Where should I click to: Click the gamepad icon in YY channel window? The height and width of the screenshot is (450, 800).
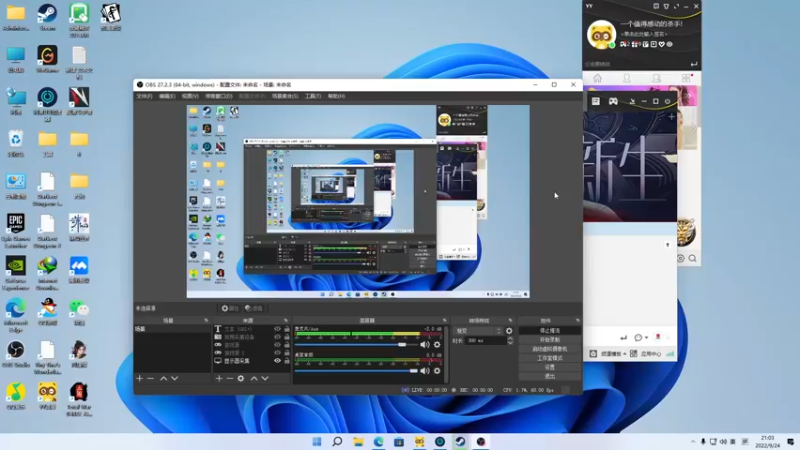pyautogui.click(x=613, y=101)
